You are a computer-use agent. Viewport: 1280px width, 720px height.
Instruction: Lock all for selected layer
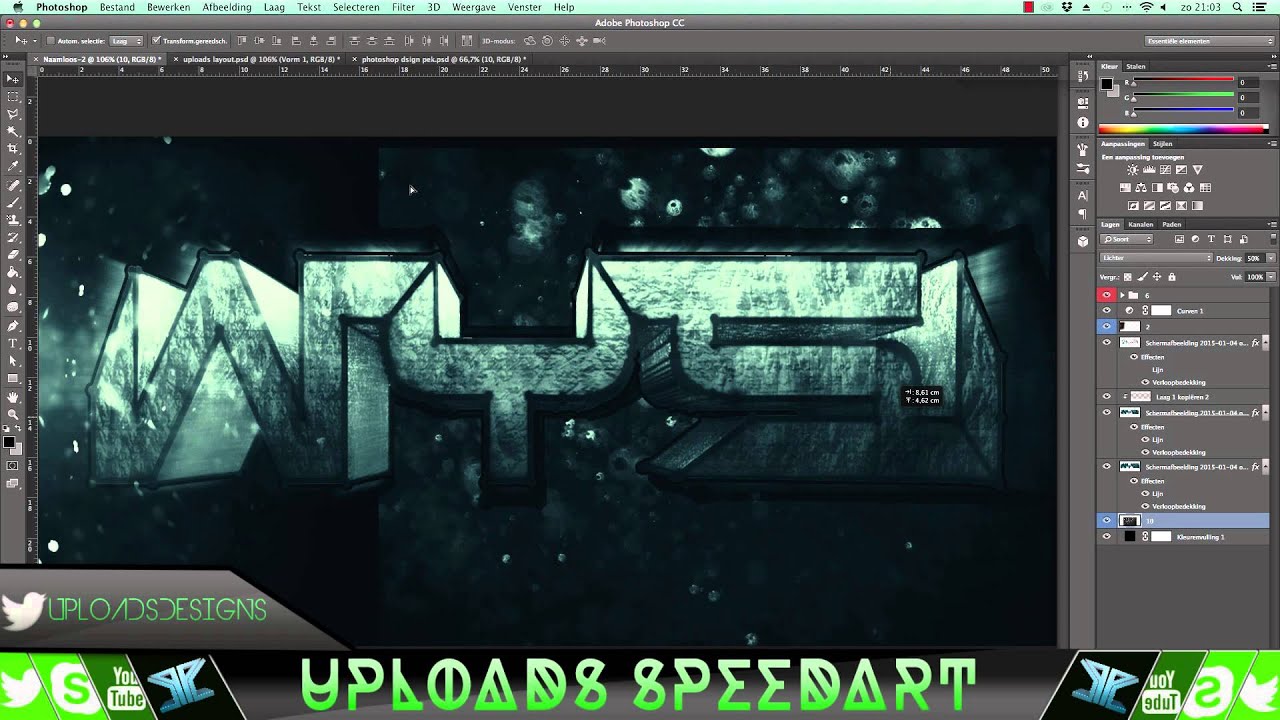pos(1172,277)
